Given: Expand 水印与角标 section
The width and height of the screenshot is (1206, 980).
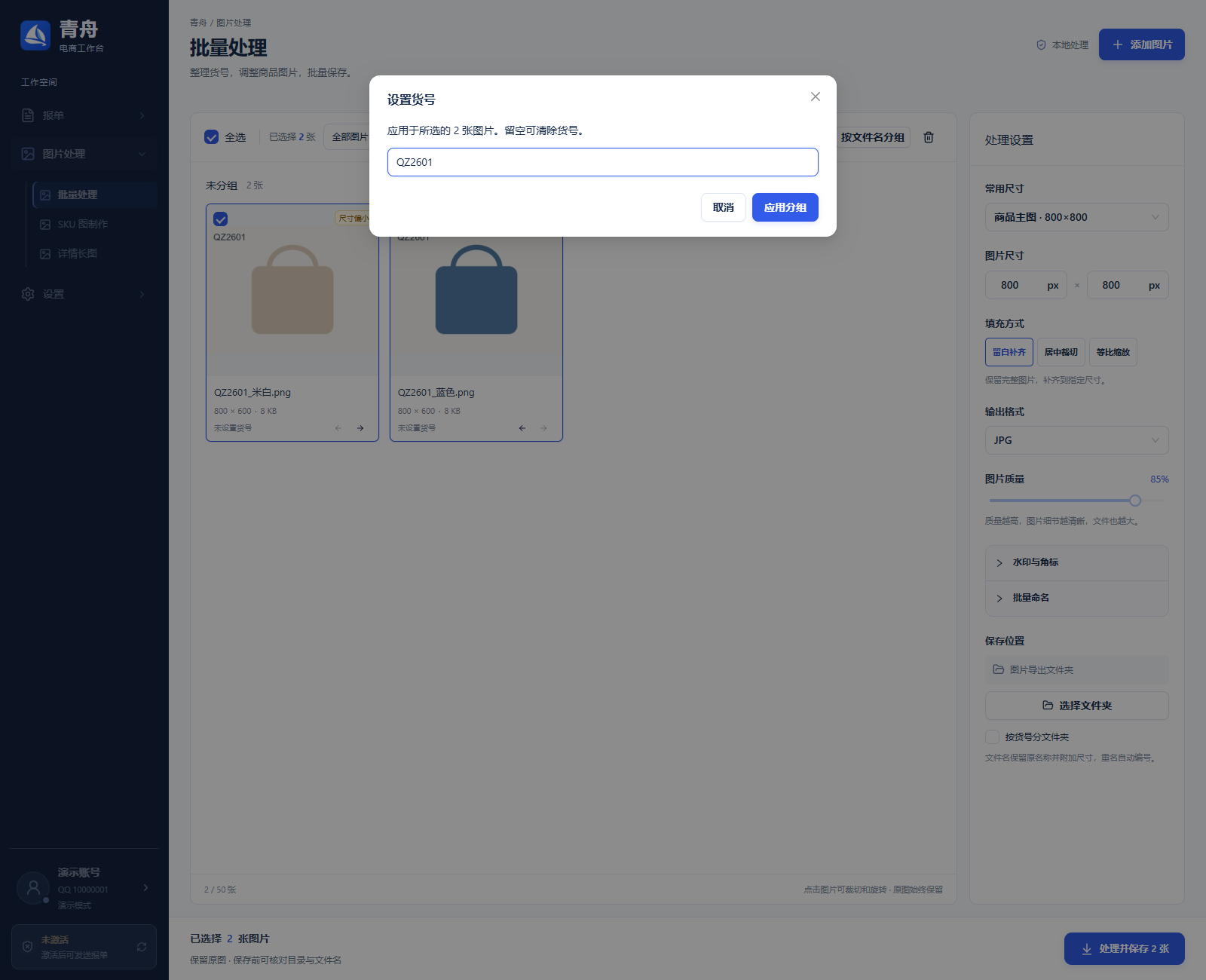Looking at the screenshot, I should (1076, 563).
